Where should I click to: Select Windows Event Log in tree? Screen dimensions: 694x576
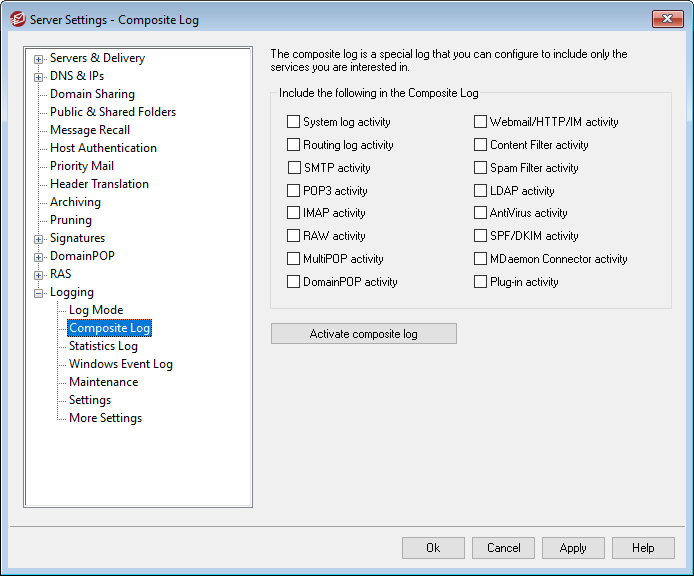pos(120,364)
